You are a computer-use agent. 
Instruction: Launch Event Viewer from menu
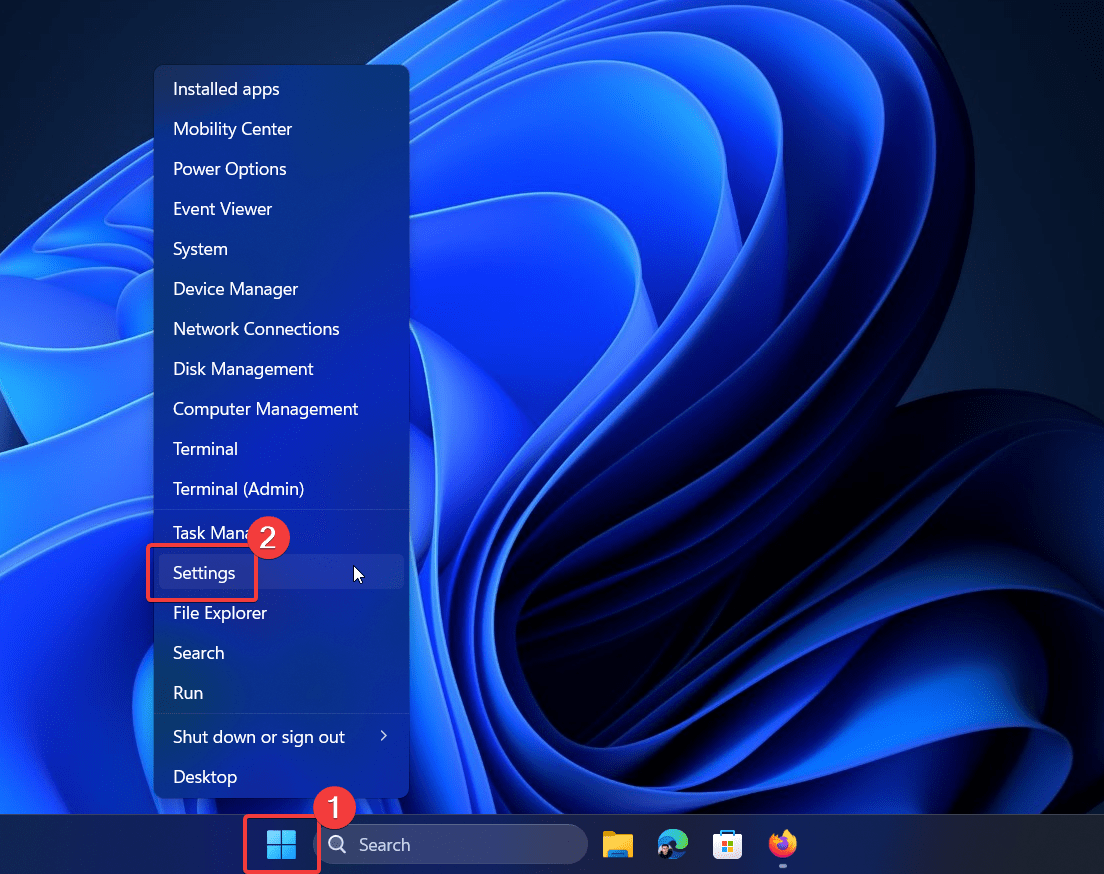click(222, 209)
